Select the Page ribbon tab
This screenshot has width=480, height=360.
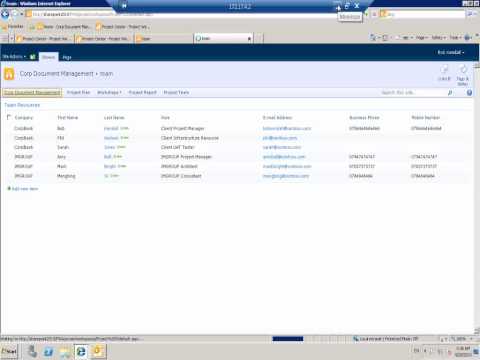67,57
